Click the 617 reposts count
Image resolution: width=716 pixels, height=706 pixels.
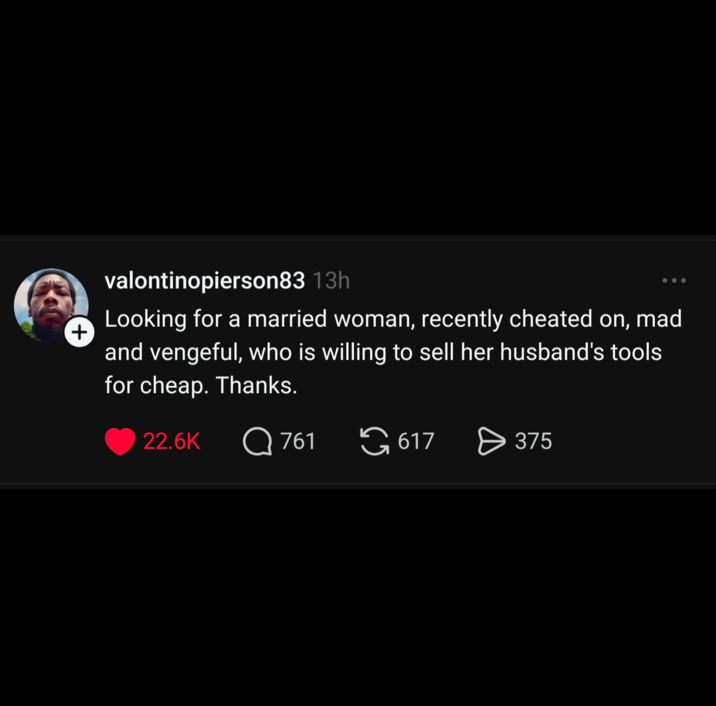pos(416,441)
